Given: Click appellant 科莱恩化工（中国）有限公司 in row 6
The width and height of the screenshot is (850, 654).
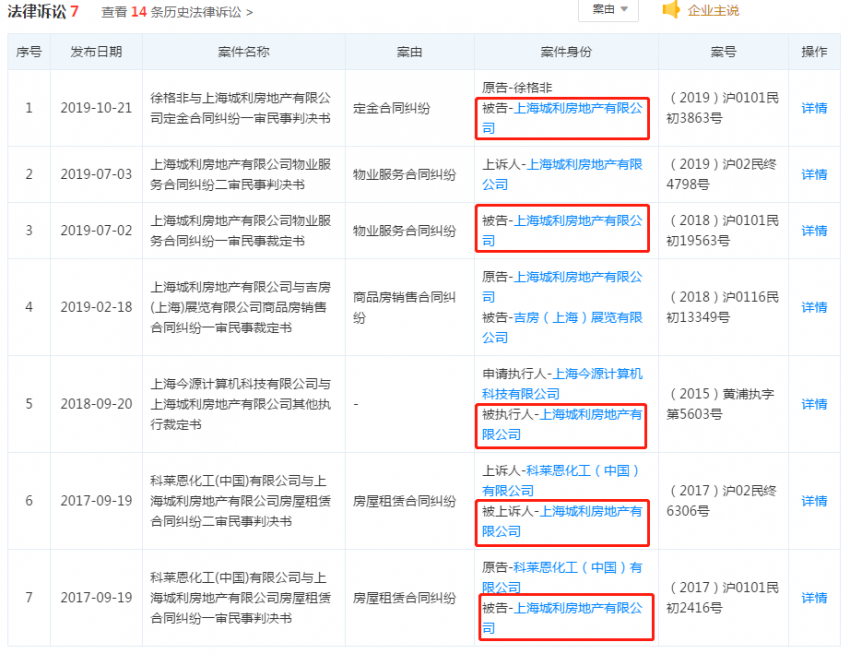Looking at the screenshot, I should [x=562, y=480].
